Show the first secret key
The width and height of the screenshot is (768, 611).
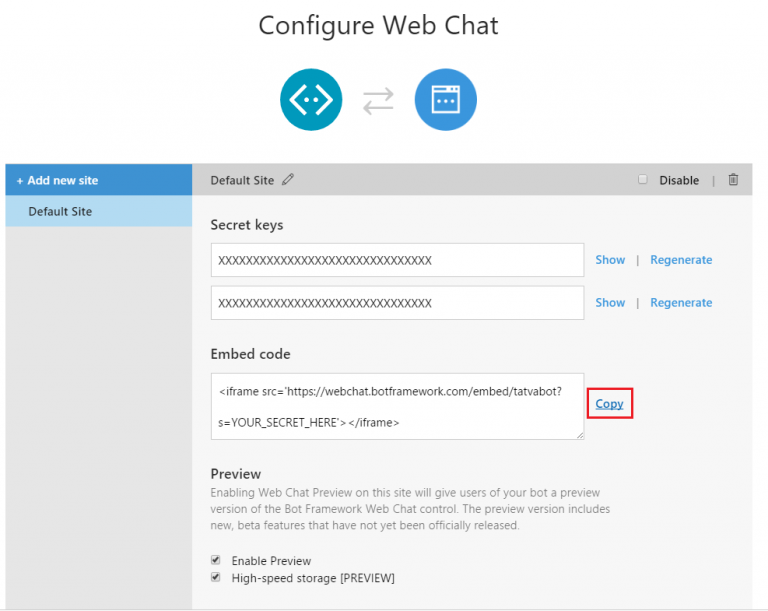click(610, 260)
